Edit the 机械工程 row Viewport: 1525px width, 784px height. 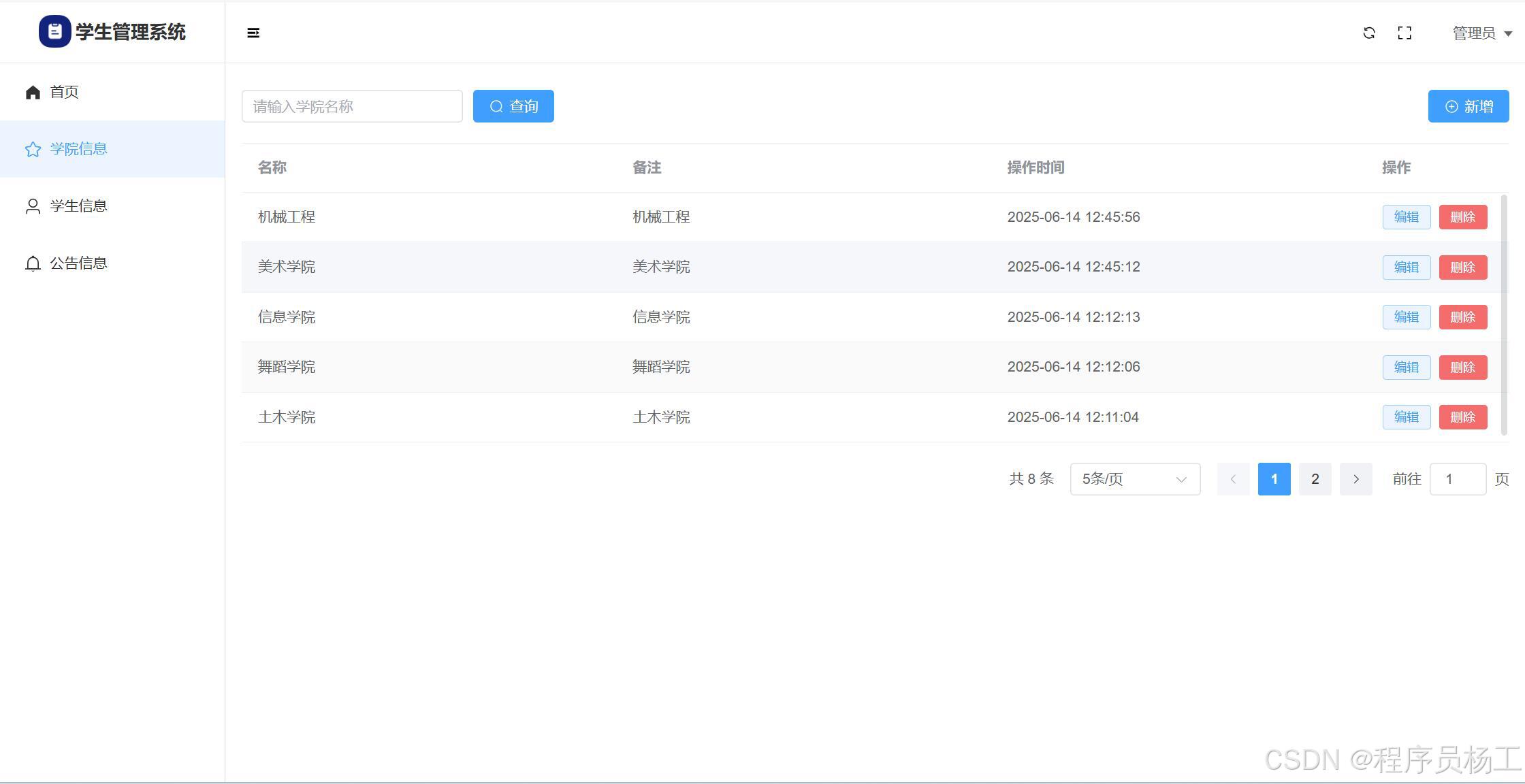pos(1406,217)
